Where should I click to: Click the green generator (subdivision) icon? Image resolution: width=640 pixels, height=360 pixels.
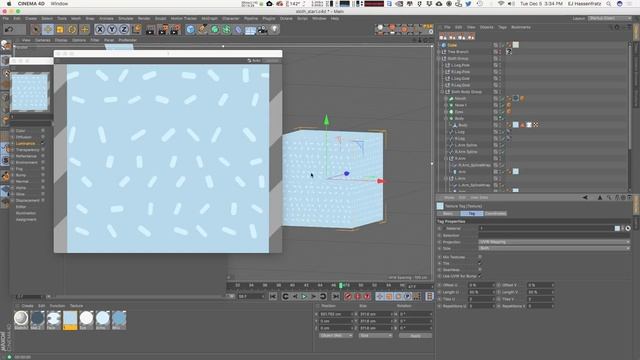coord(215,29)
